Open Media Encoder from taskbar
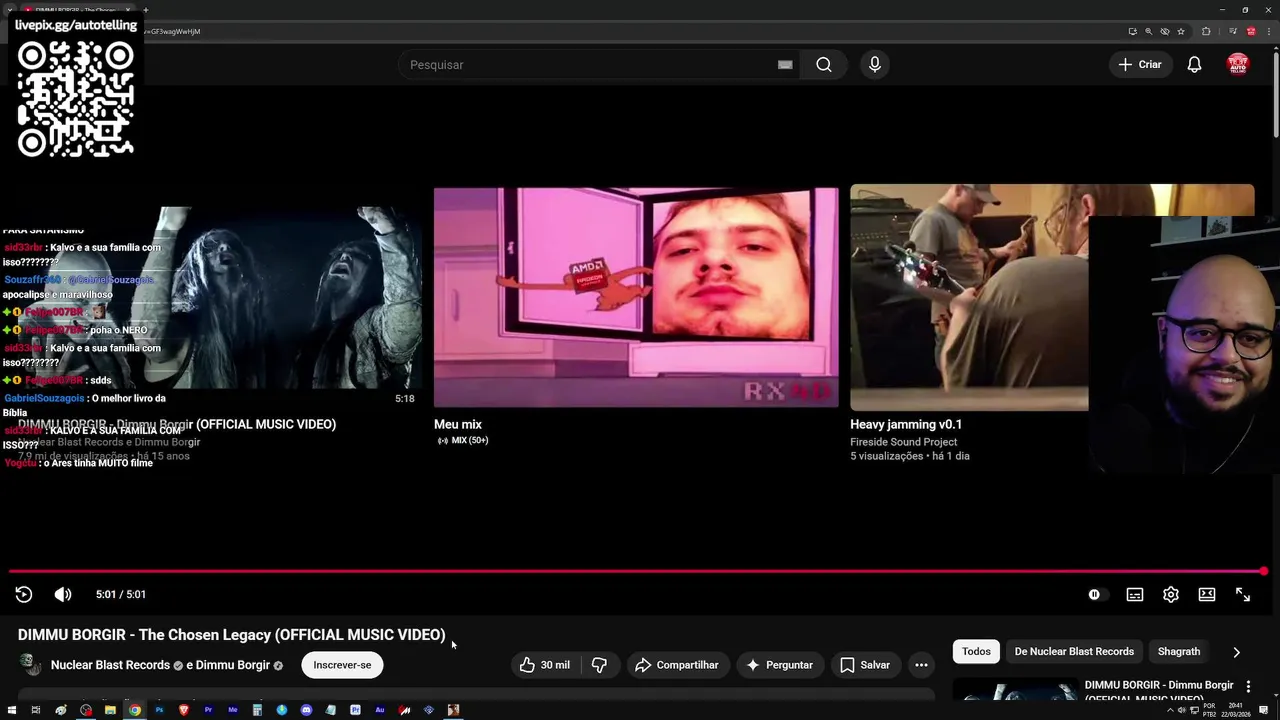Image resolution: width=1280 pixels, height=720 pixels. click(233, 710)
